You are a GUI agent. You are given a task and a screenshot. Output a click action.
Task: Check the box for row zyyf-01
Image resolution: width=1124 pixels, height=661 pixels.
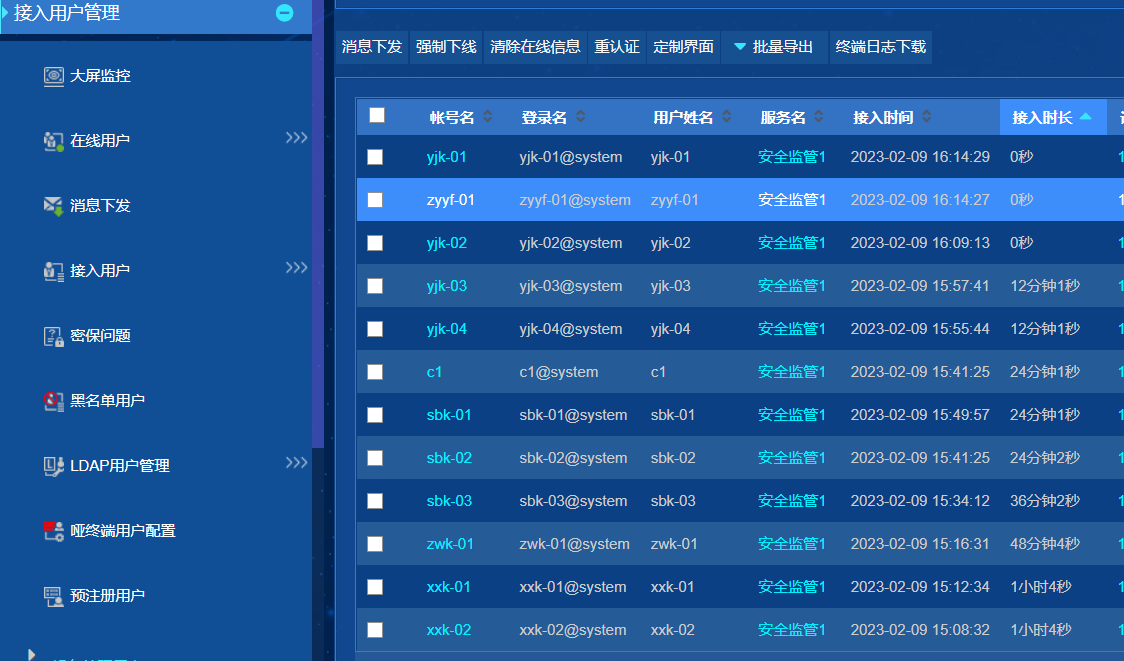375,200
